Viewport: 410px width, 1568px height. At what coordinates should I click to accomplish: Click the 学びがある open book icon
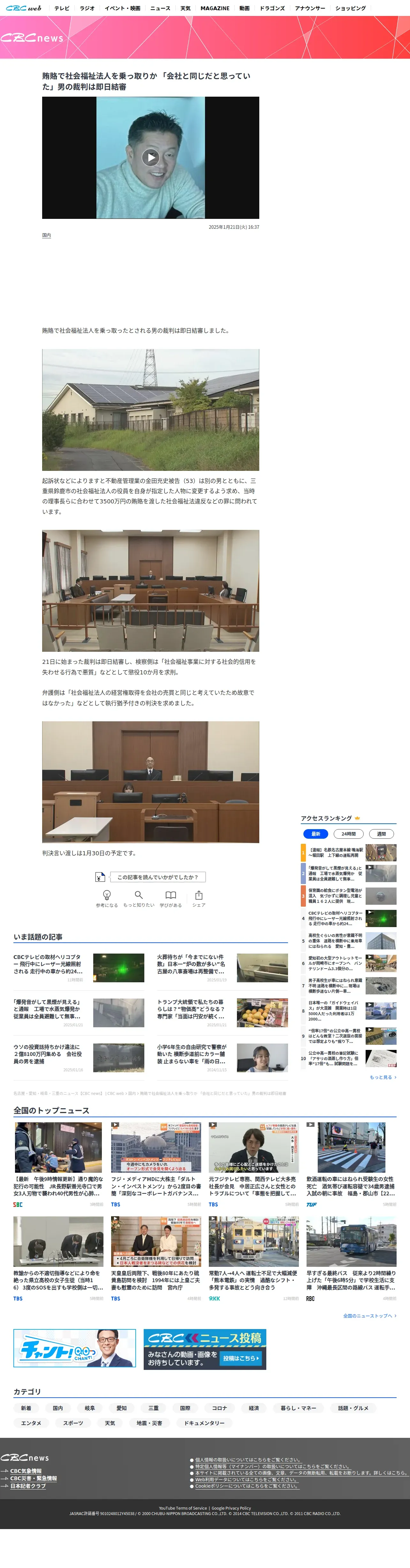click(171, 895)
